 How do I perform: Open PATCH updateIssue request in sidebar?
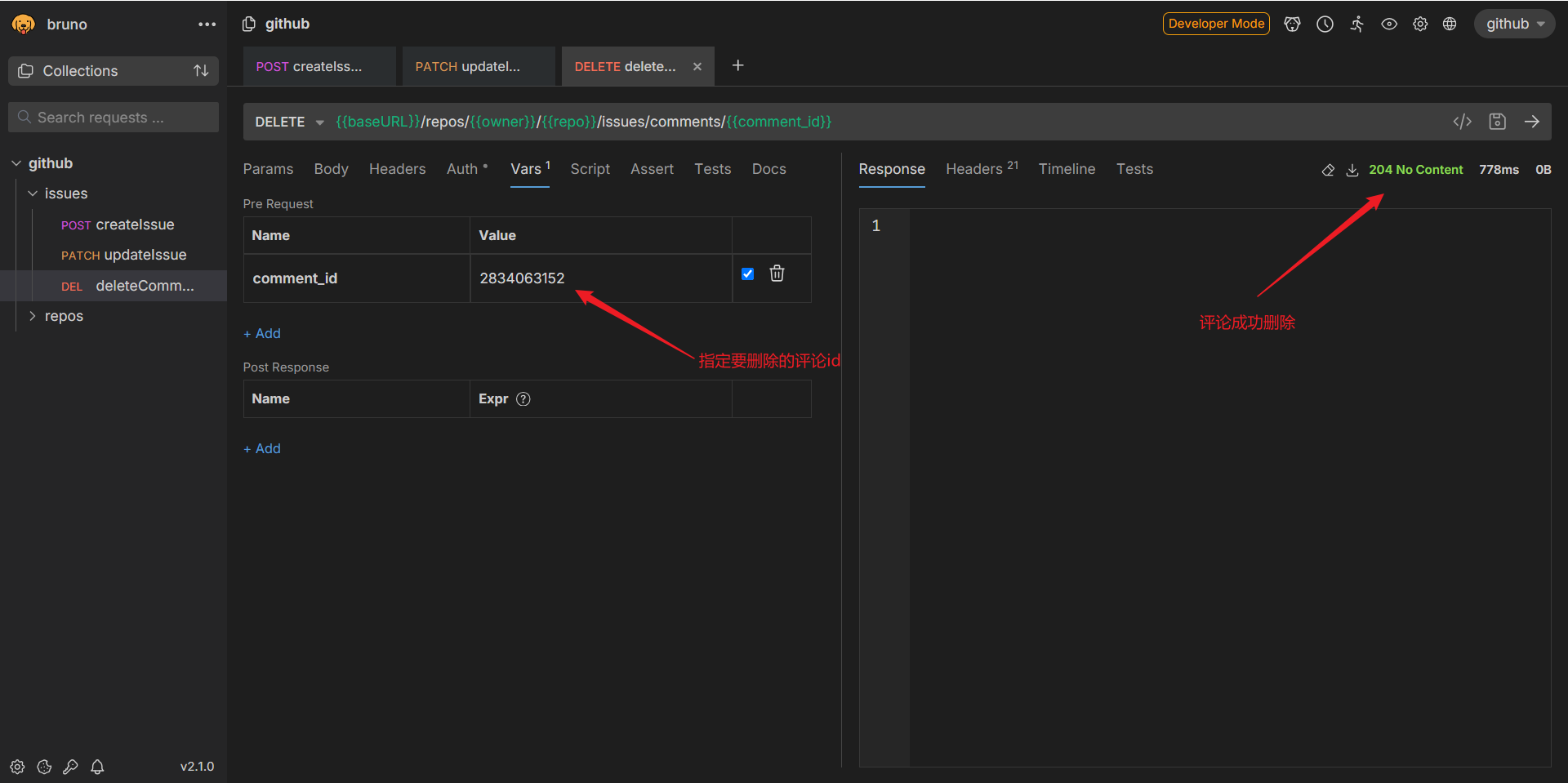pyautogui.click(x=124, y=255)
